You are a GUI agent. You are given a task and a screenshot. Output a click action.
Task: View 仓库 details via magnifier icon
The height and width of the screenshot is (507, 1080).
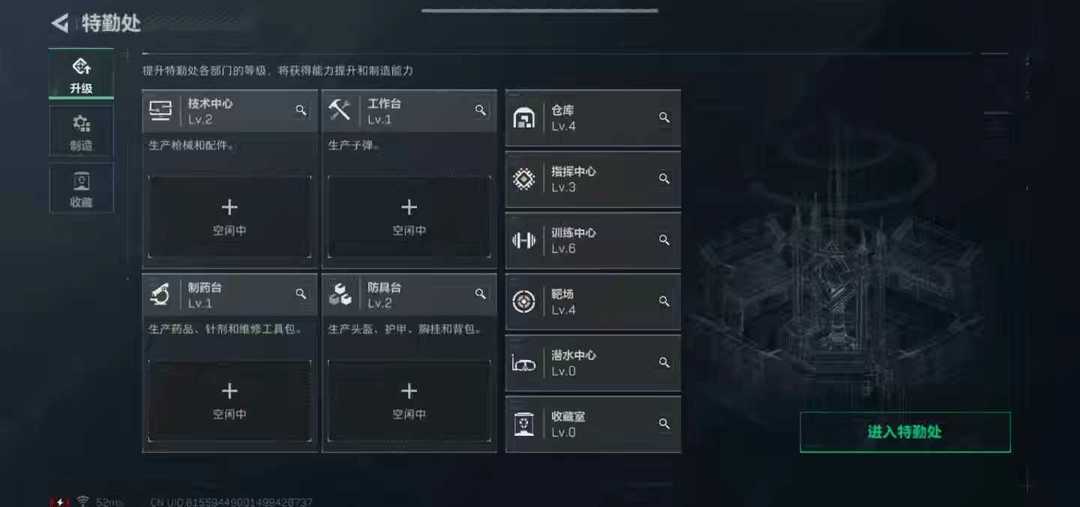click(x=664, y=118)
